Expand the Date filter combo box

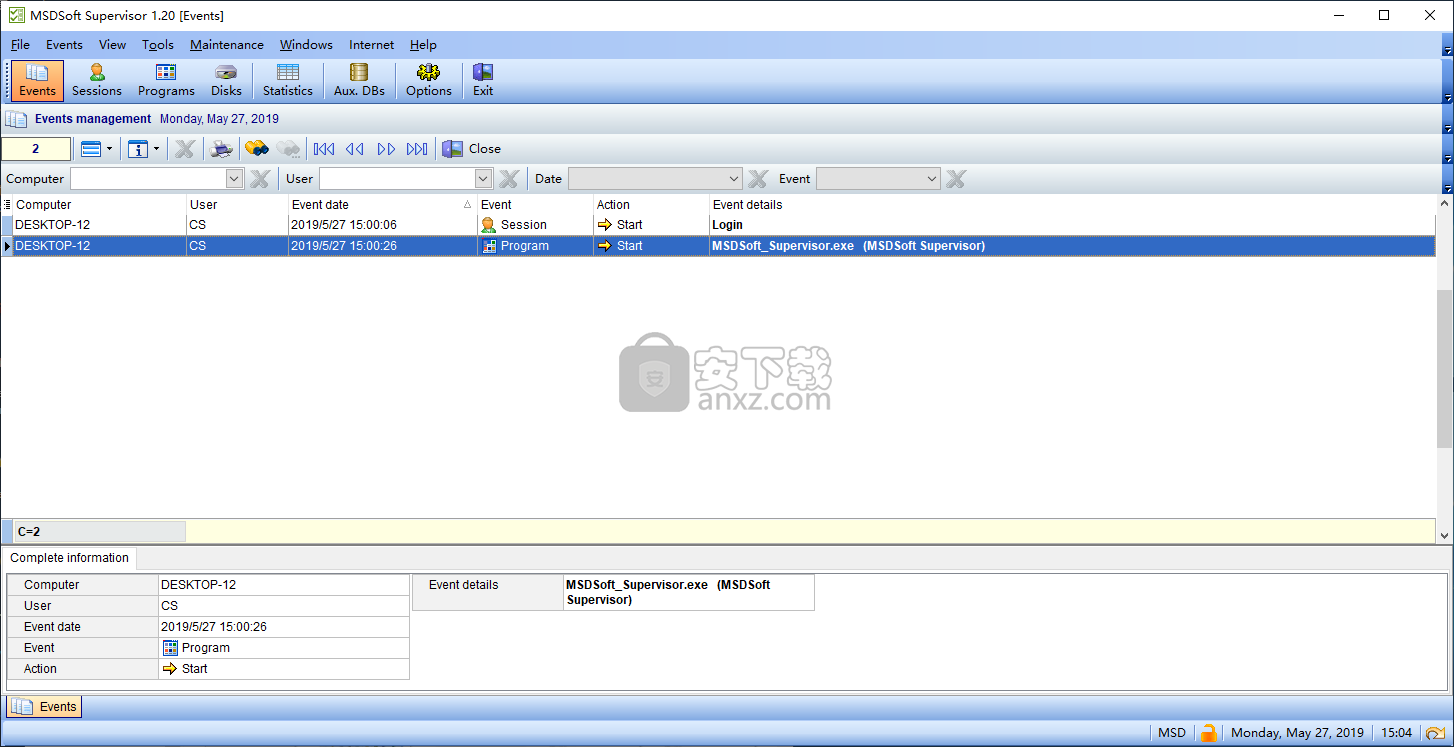(x=734, y=179)
